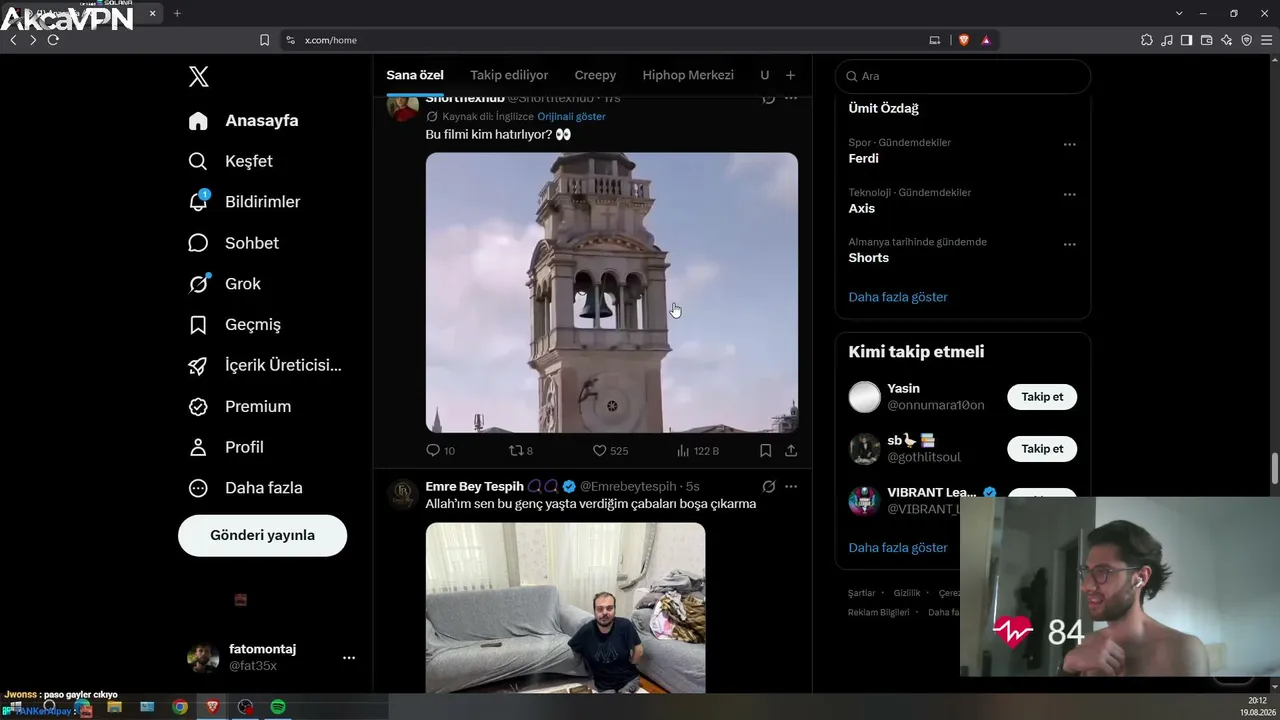Viewport: 1280px width, 720px height.
Task: Expand the Daha fazla menu
Action: (245, 488)
